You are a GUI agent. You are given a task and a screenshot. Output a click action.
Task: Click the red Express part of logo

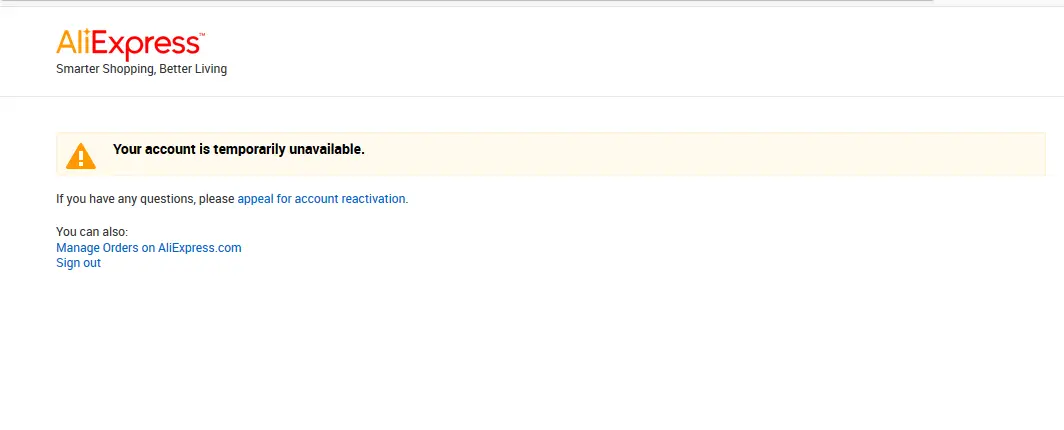[x=145, y=45]
